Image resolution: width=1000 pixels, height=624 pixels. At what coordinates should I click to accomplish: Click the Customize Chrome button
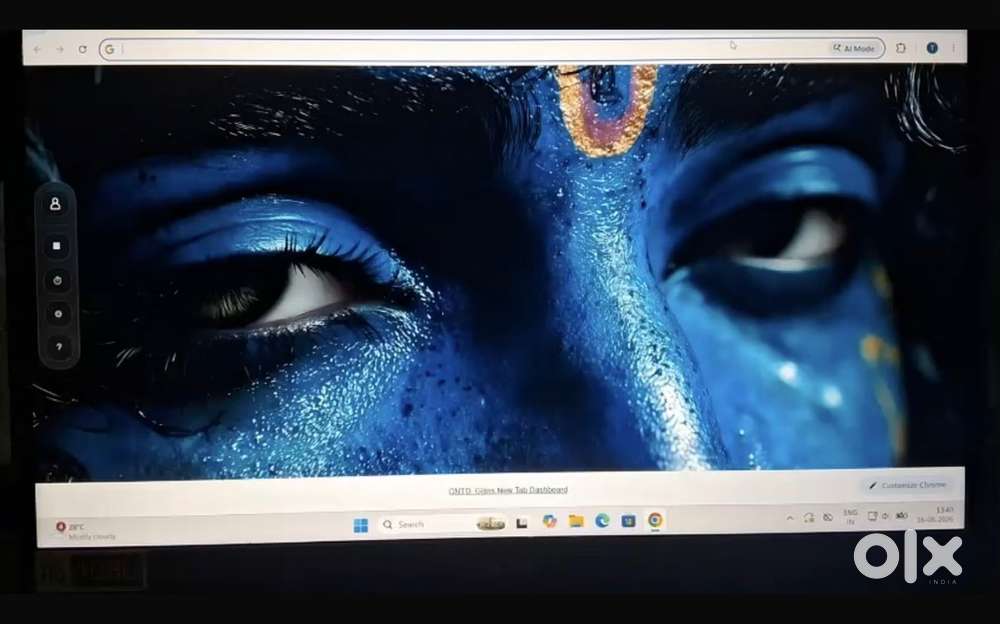[907, 486]
